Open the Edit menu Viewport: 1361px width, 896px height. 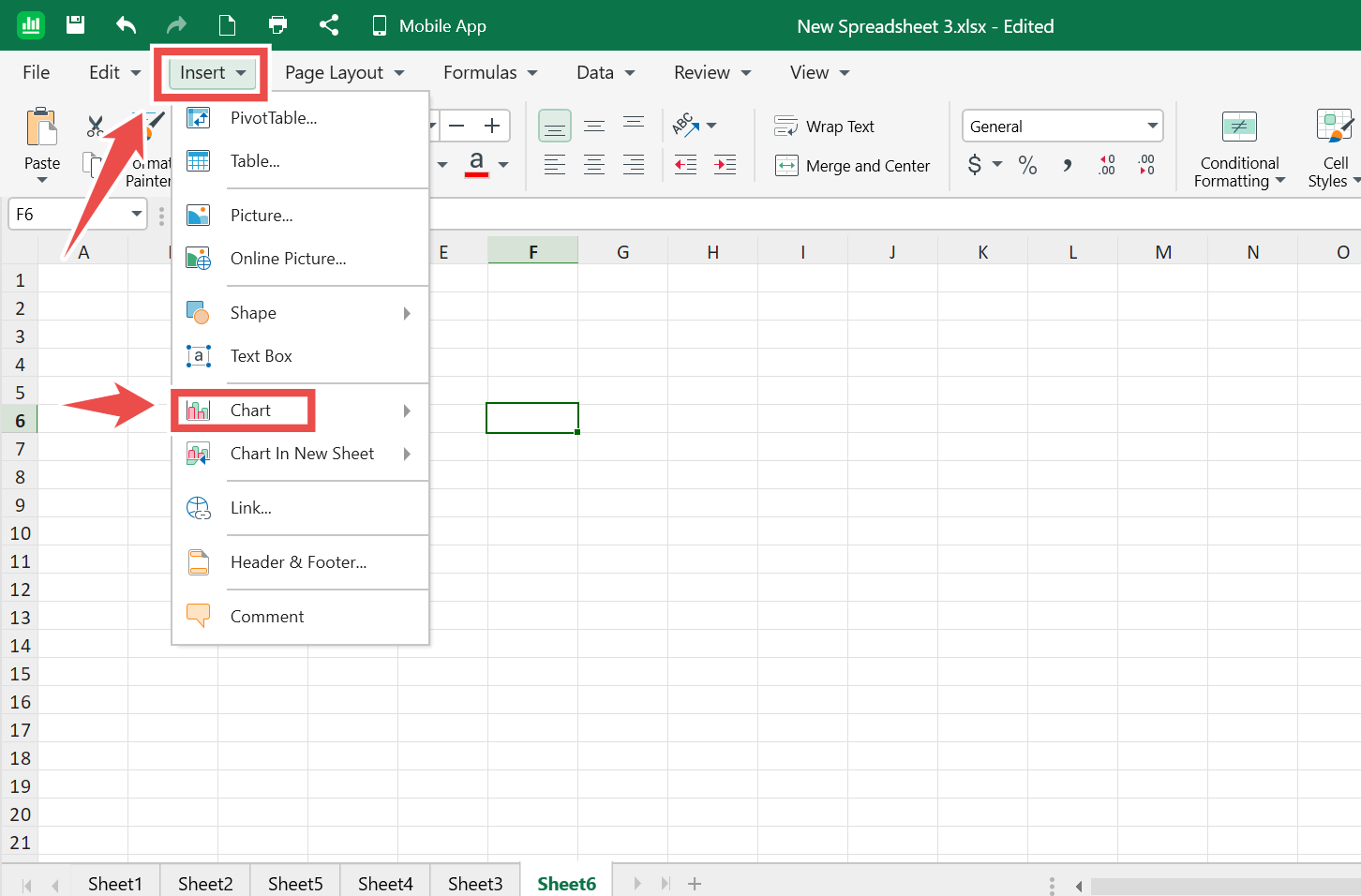(114, 72)
